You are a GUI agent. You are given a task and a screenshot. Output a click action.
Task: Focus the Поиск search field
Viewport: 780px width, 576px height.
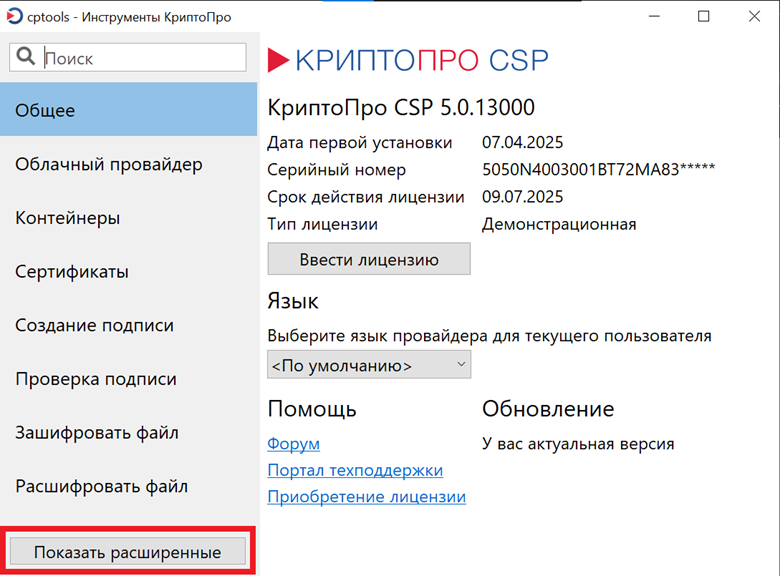click(x=128, y=58)
